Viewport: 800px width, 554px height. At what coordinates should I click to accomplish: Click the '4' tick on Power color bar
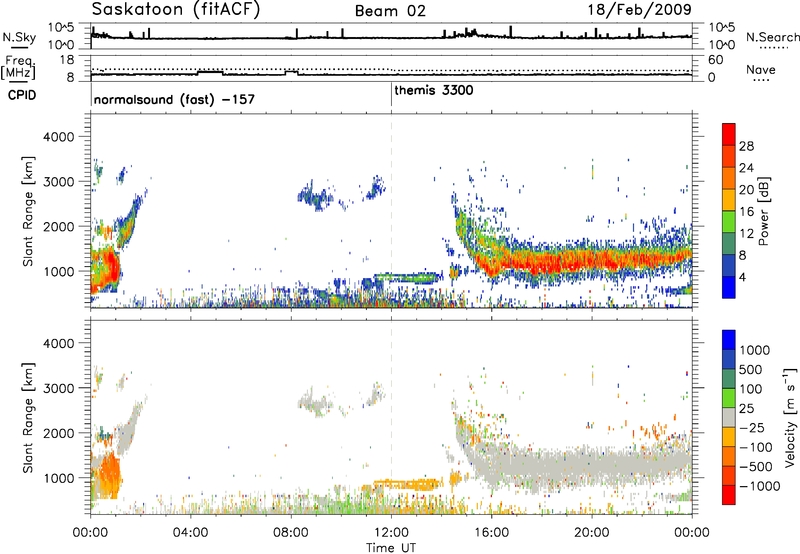pyautogui.click(x=743, y=276)
